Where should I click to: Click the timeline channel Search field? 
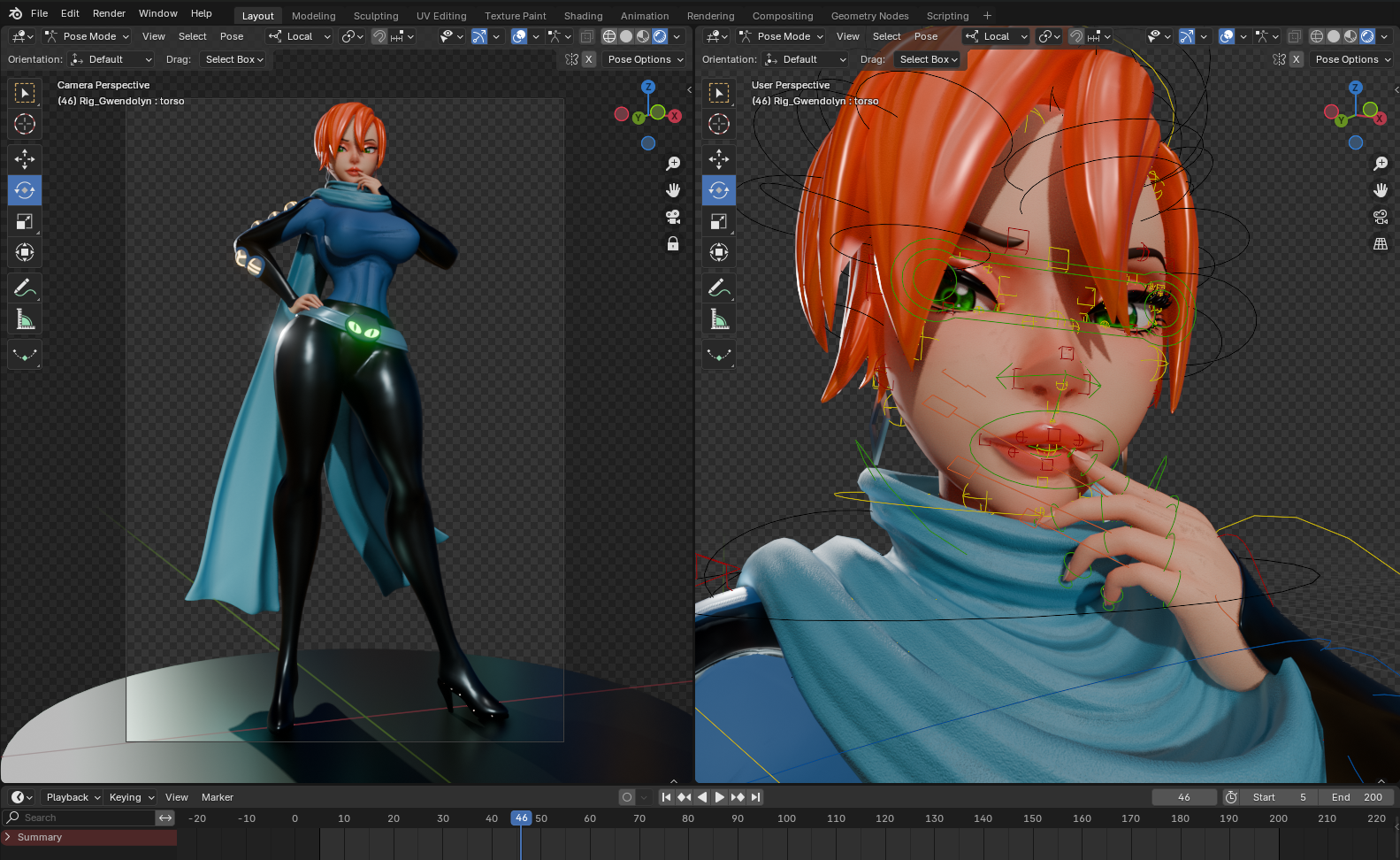coord(80,818)
